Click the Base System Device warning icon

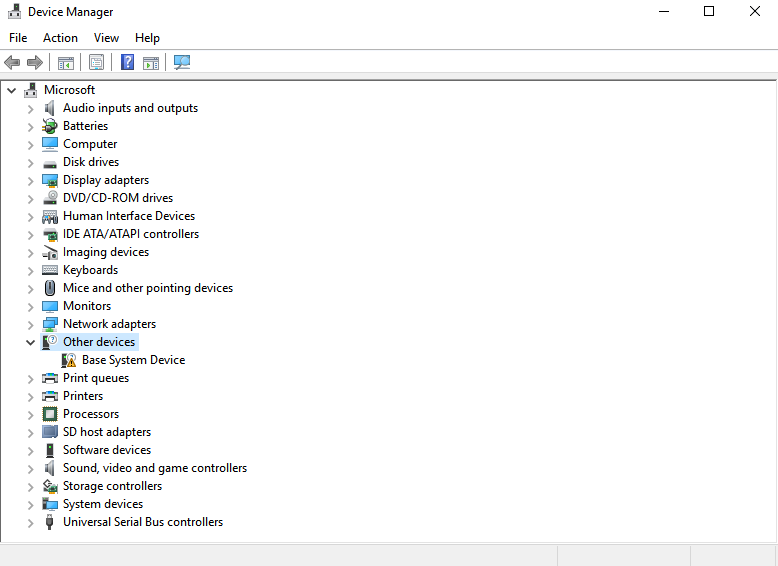click(x=68, y=360)
